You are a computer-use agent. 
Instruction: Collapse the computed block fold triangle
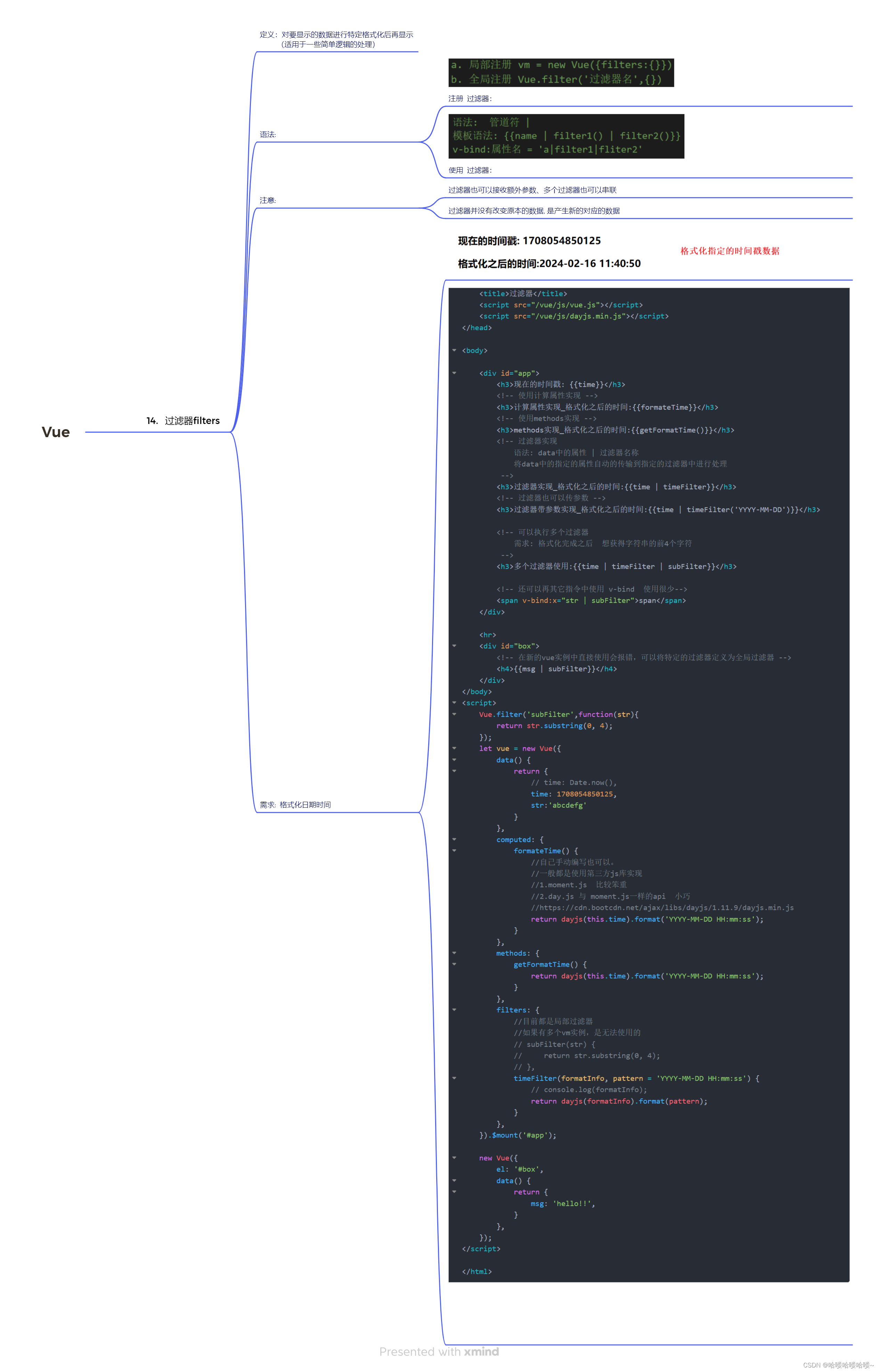(455, 839)
